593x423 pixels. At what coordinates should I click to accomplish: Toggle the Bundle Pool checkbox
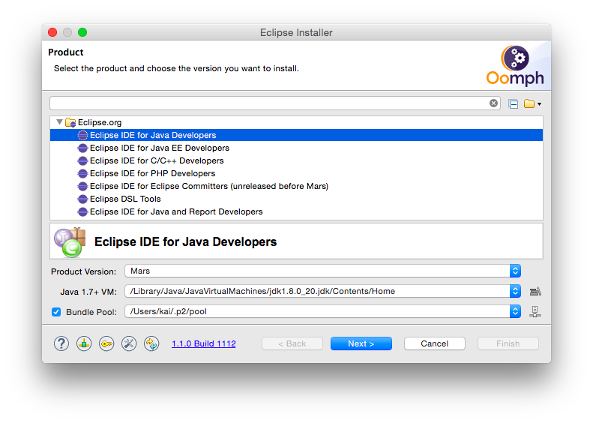pyautogui.click(x=56, y=312)
